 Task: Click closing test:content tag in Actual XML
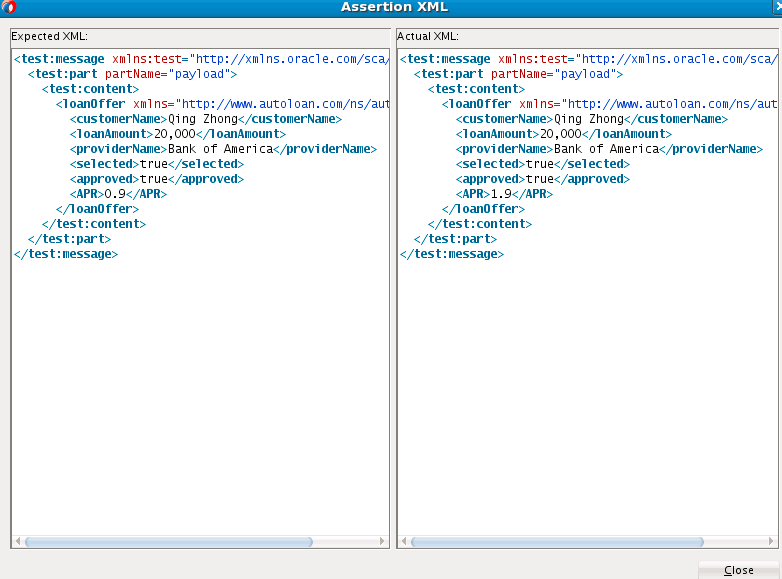480,224
